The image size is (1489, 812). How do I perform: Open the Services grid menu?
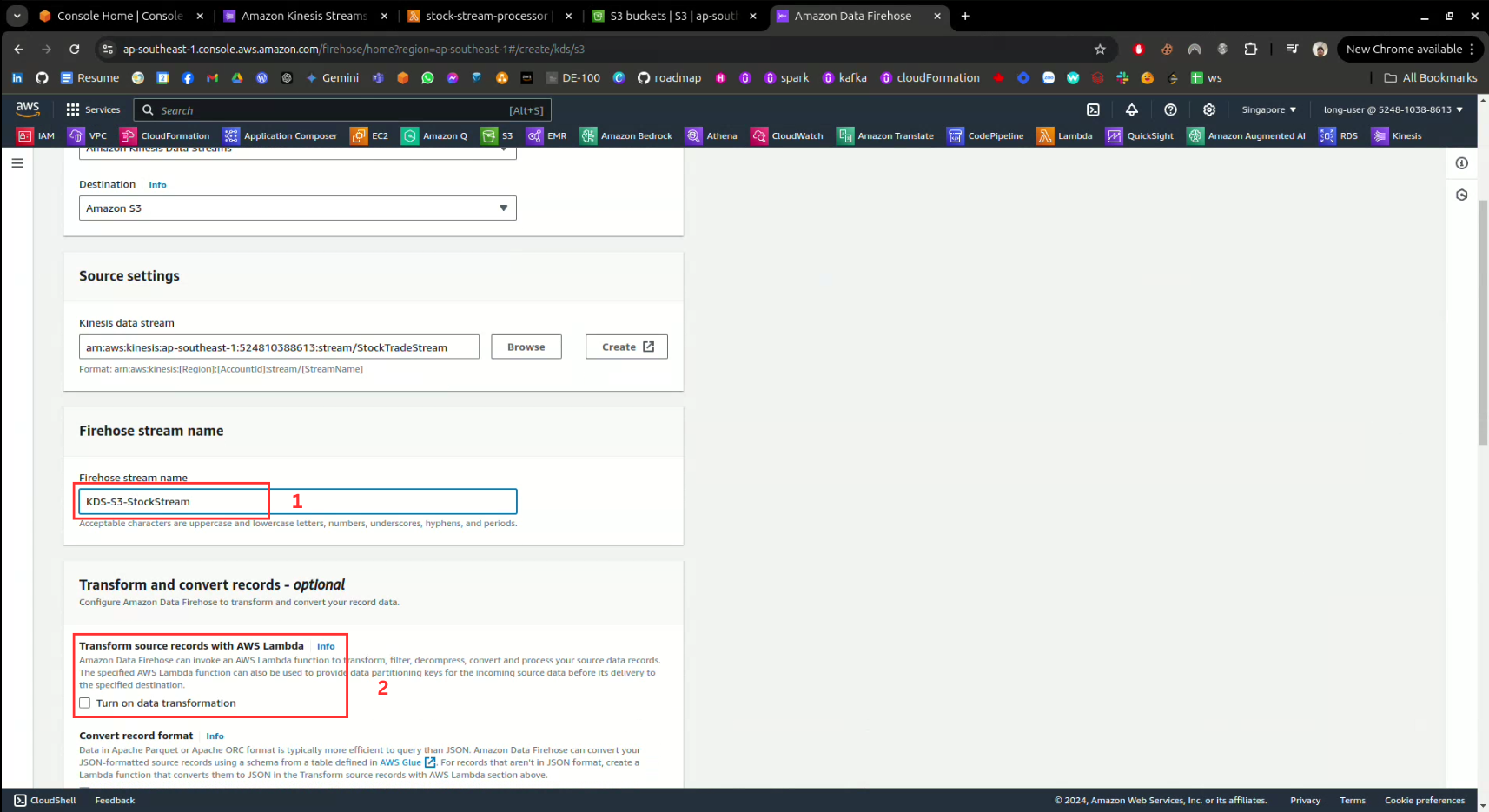pos(93,109)
